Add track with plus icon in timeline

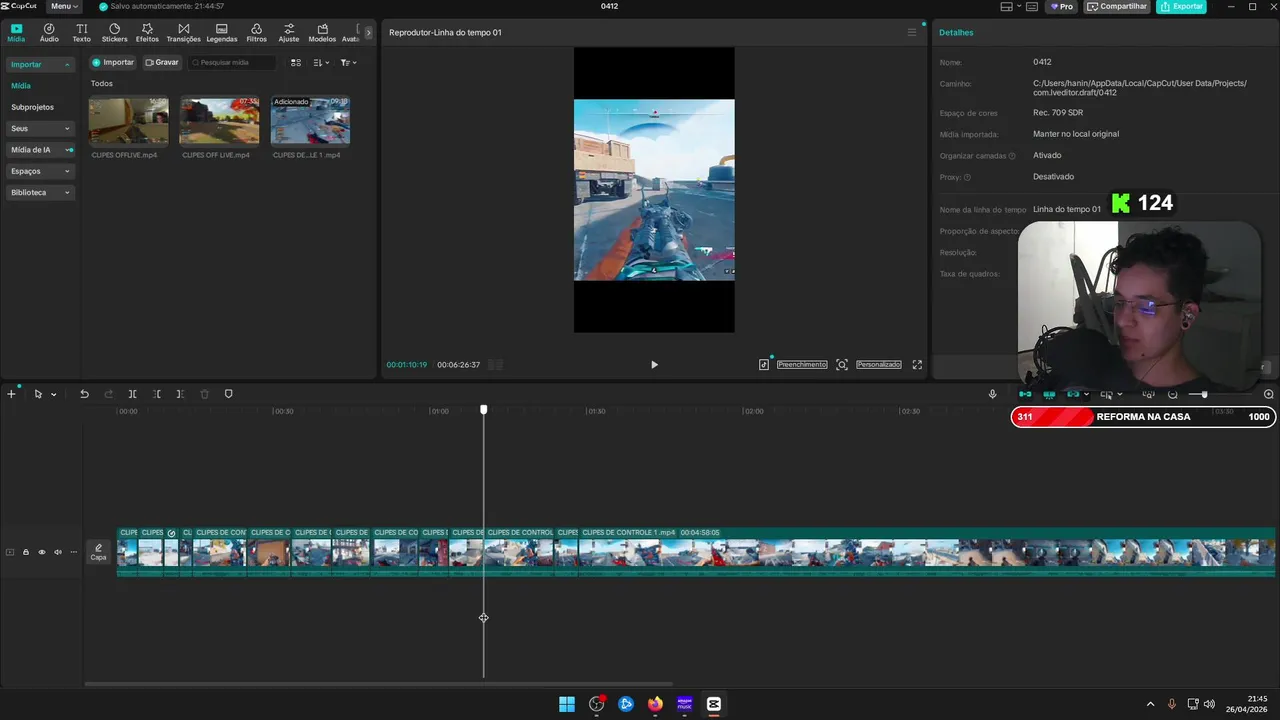click(x=11, y=394)
